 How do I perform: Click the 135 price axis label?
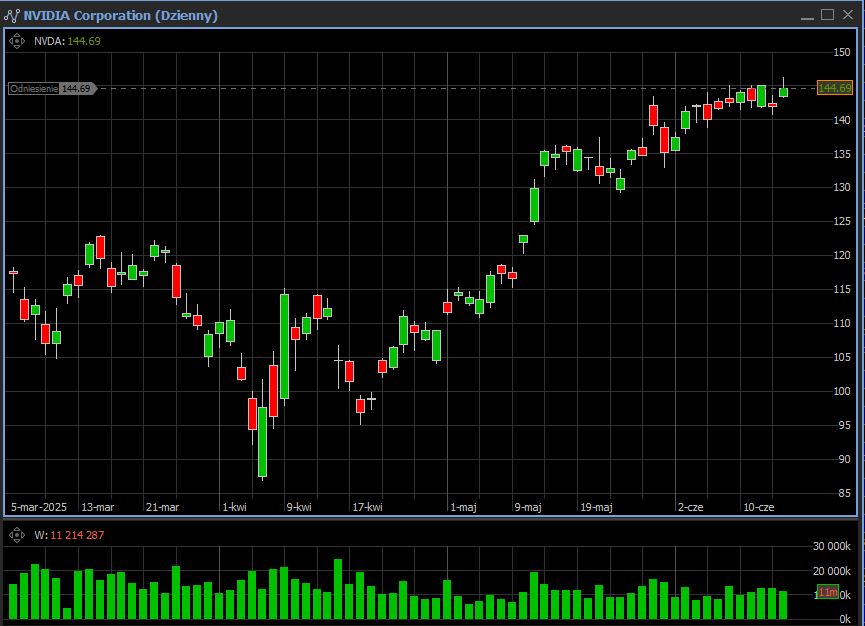(842, 154)
